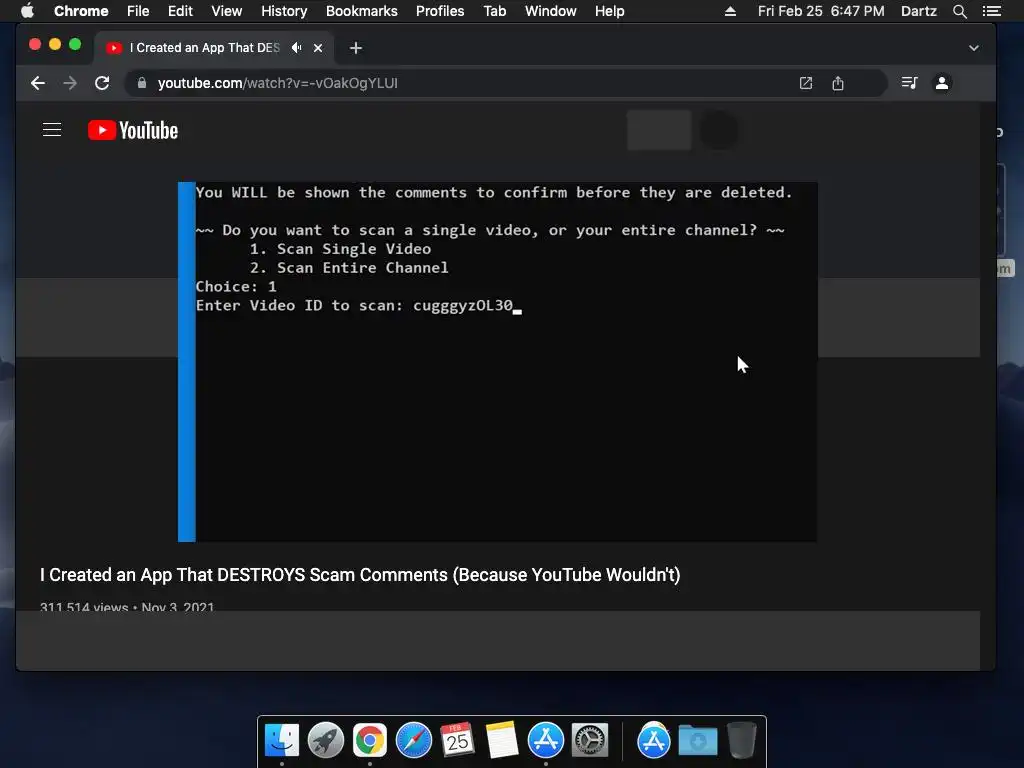This screenshot has height=768, width=1024.
Task: Open the date and time in menu bar
Action: tap(821, 11)
